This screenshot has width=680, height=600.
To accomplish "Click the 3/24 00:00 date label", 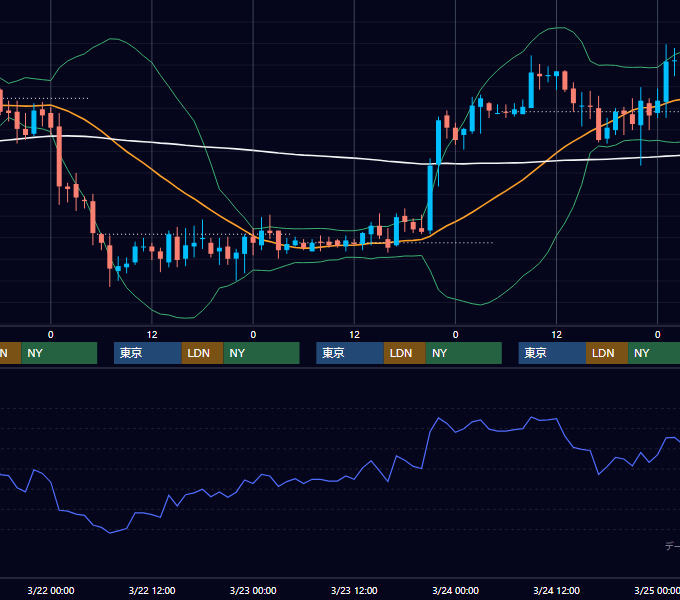I will click(455, 590).
